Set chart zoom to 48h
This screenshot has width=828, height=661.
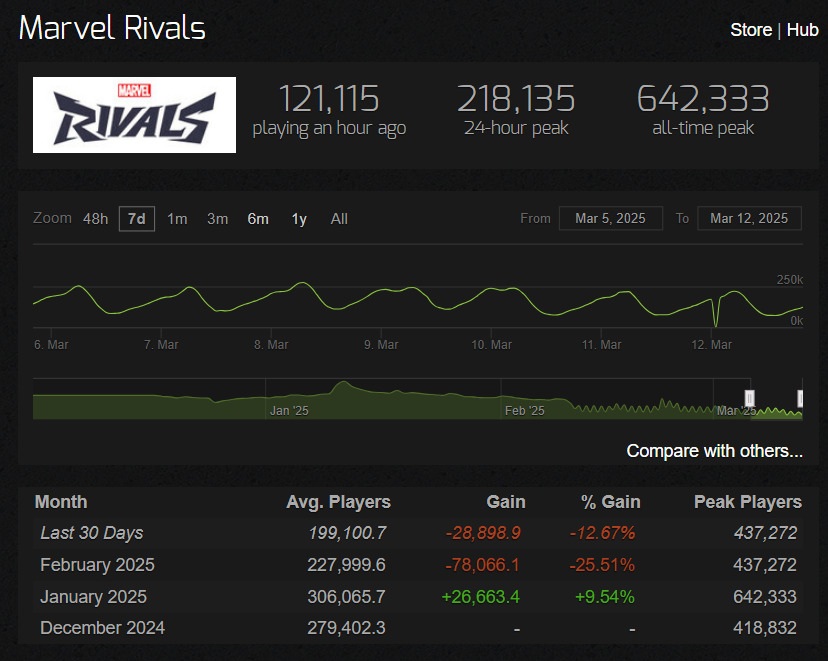[96, 219]
